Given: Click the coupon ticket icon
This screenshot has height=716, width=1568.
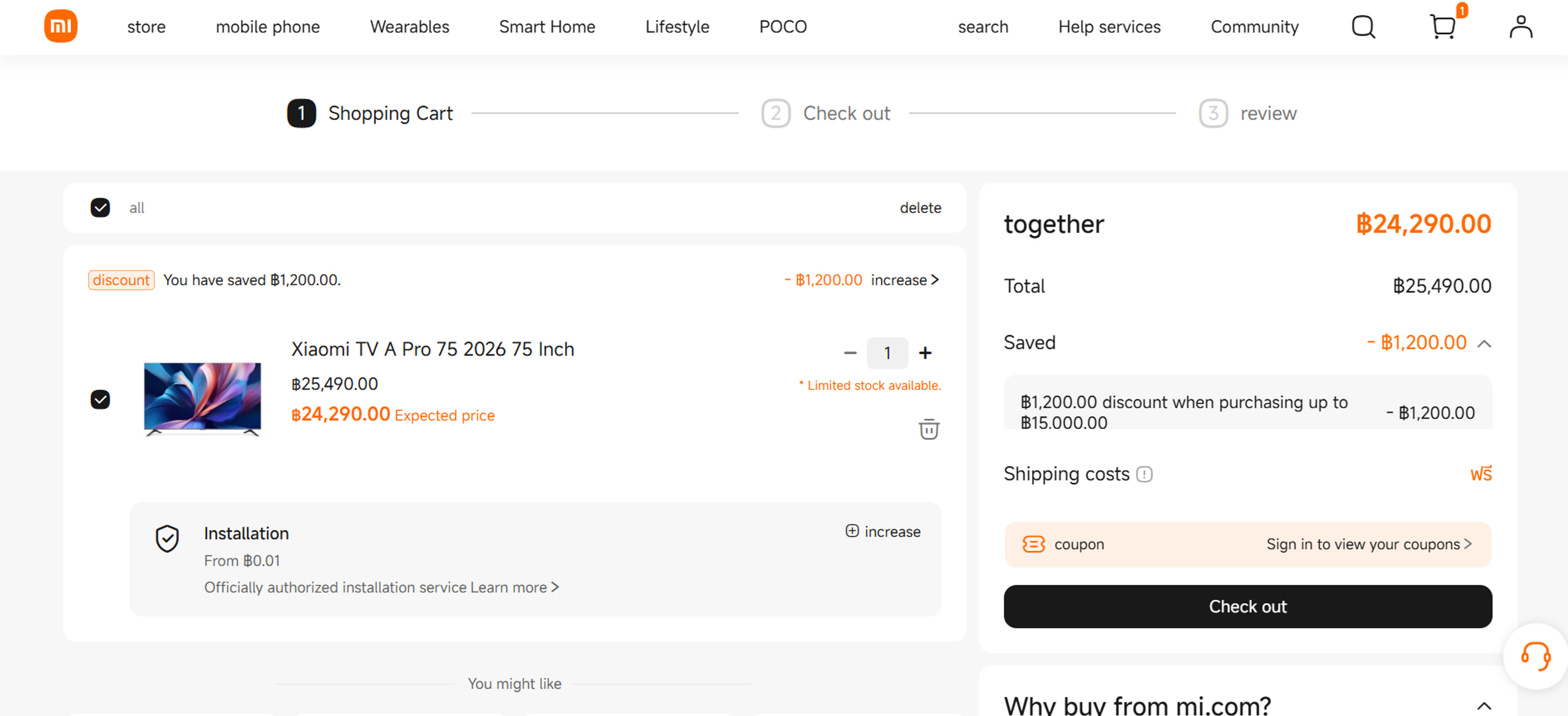Looking at the screenshot, I should 1033,544.
